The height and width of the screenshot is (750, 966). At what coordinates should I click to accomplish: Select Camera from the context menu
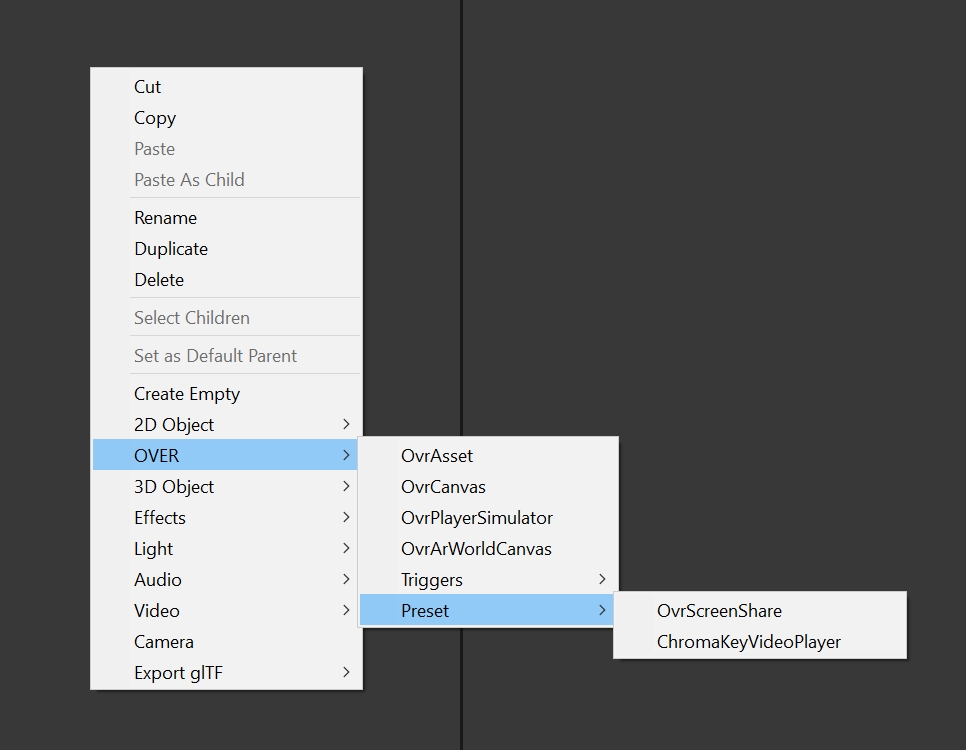coord(164,642)
